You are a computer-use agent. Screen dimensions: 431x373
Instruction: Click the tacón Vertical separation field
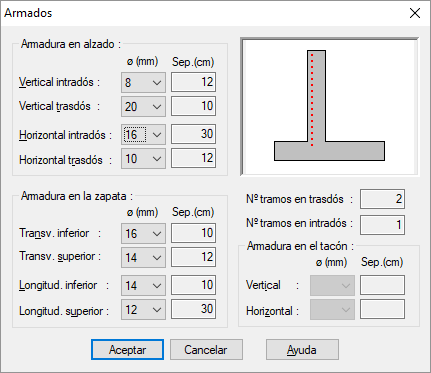pyautogui.click(x=382, y=285)
